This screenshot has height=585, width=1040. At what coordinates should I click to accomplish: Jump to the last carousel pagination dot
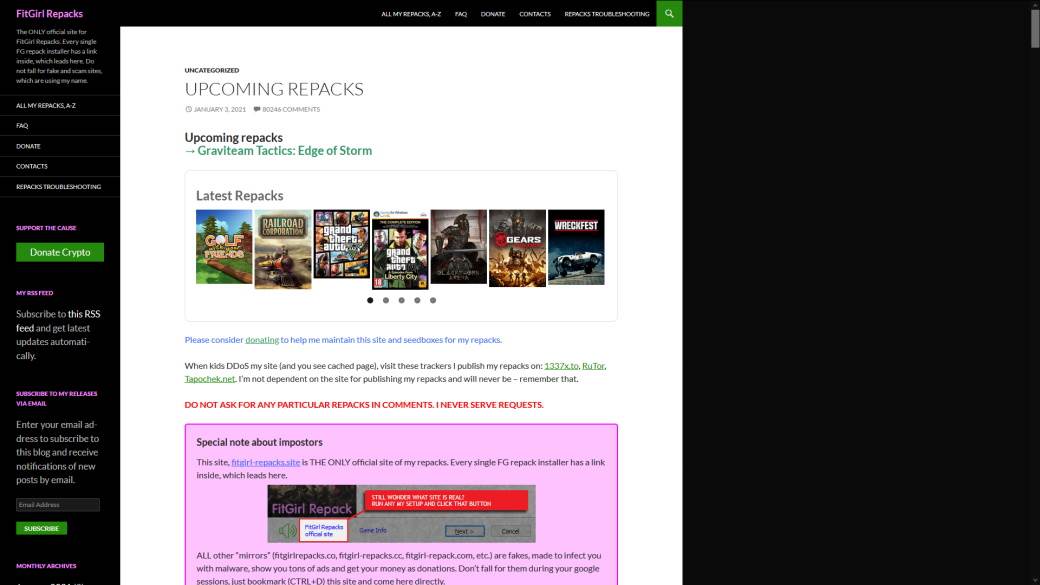coord(433,300)
